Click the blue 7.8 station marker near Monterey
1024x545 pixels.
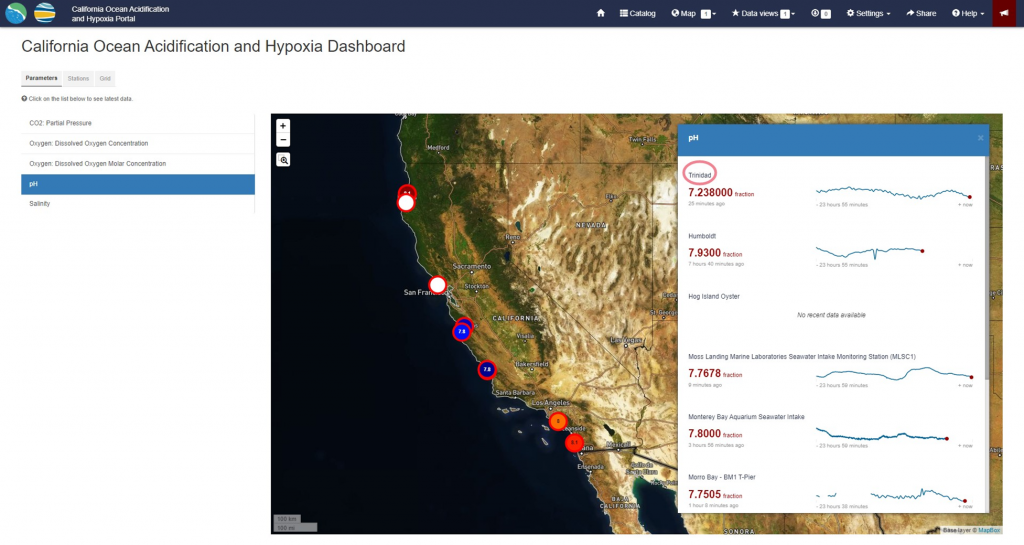tap(462, 332)
